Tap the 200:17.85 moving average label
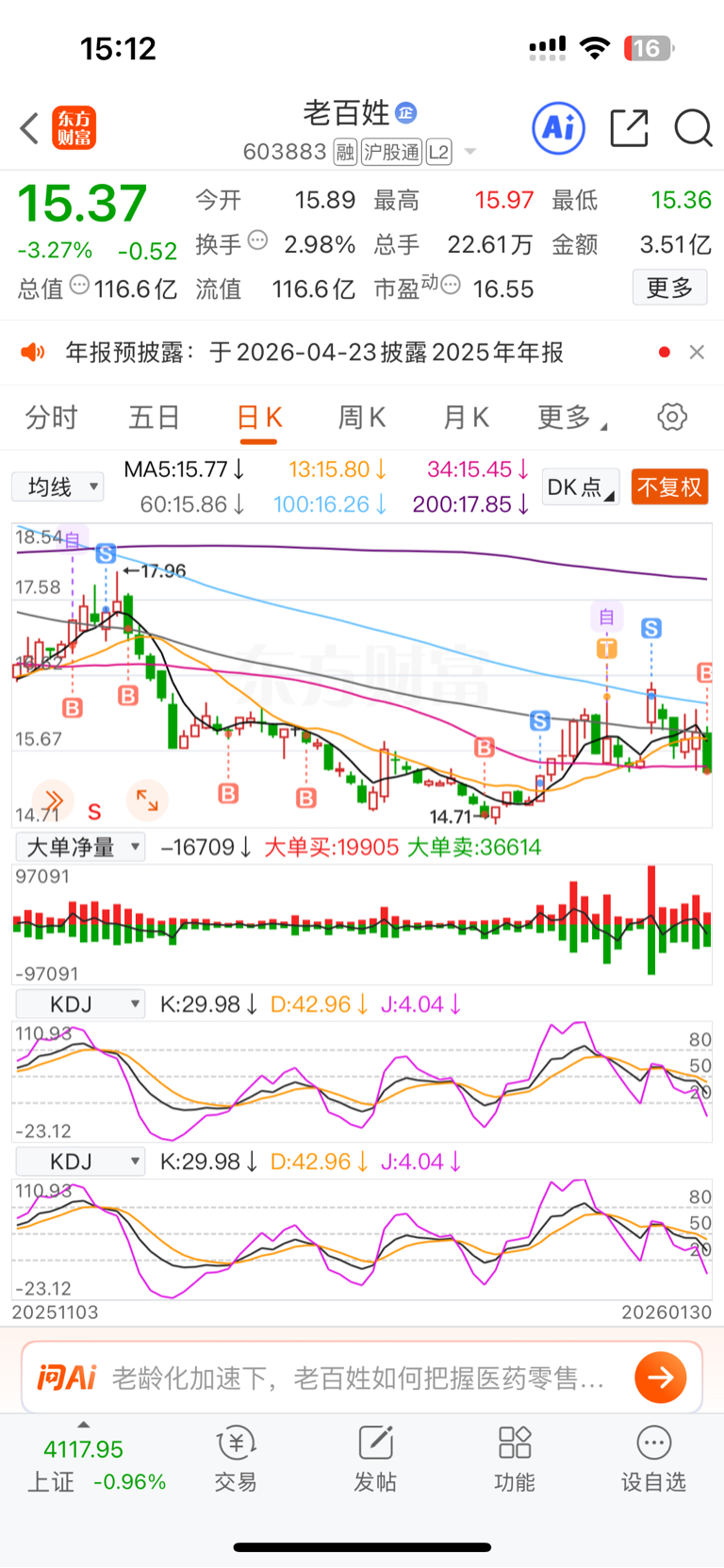 click(470, 504)
